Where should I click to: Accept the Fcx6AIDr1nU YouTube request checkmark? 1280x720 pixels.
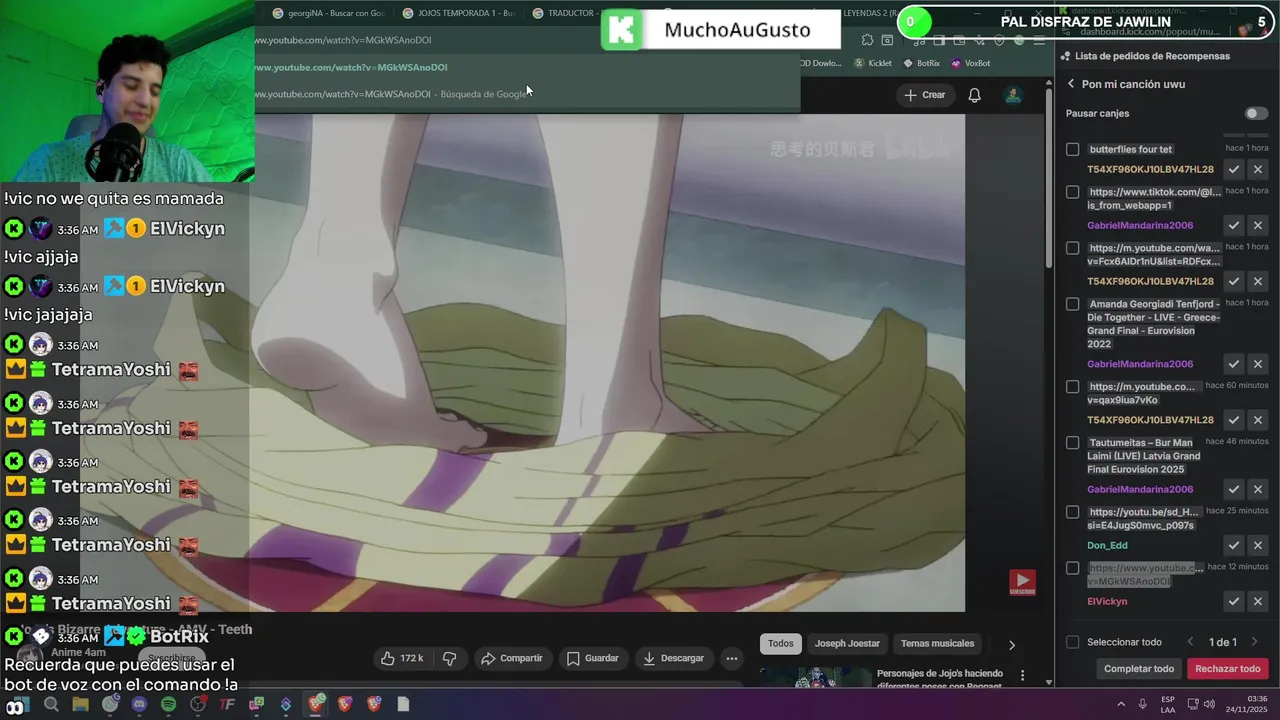click(x=1234, y=282)
